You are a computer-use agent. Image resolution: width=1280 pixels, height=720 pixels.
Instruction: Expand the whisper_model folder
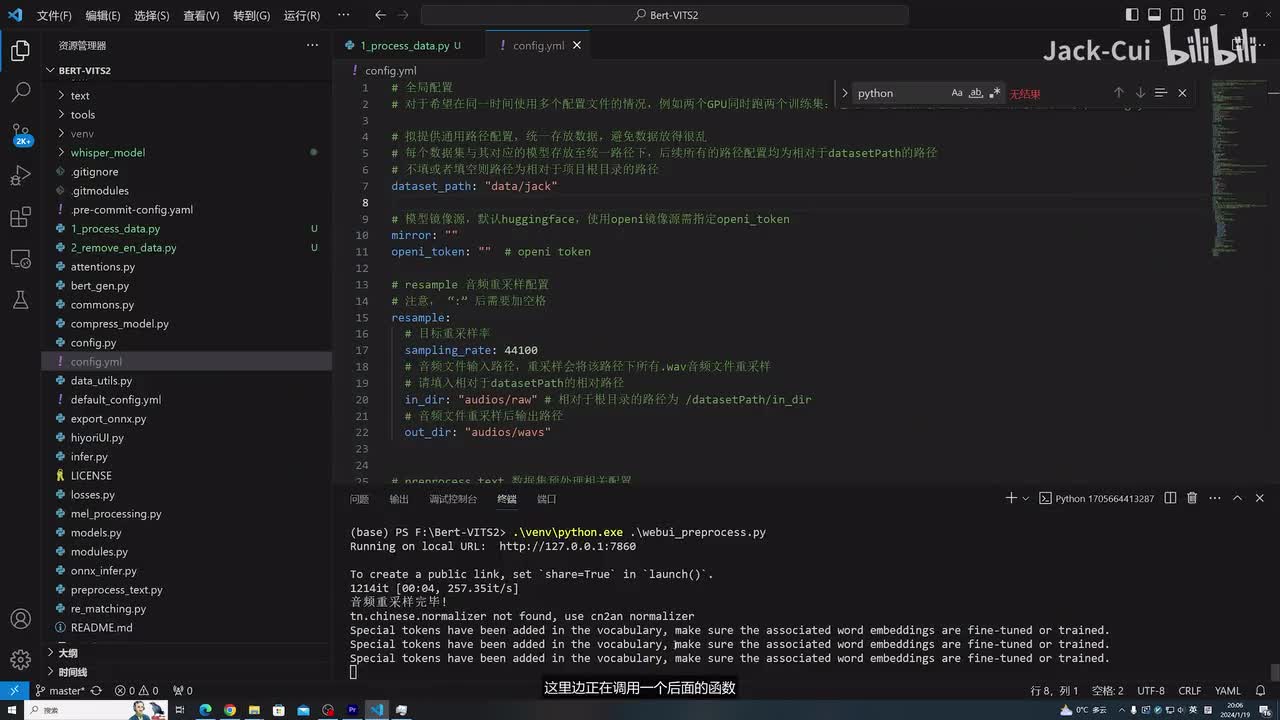[107, 152]
